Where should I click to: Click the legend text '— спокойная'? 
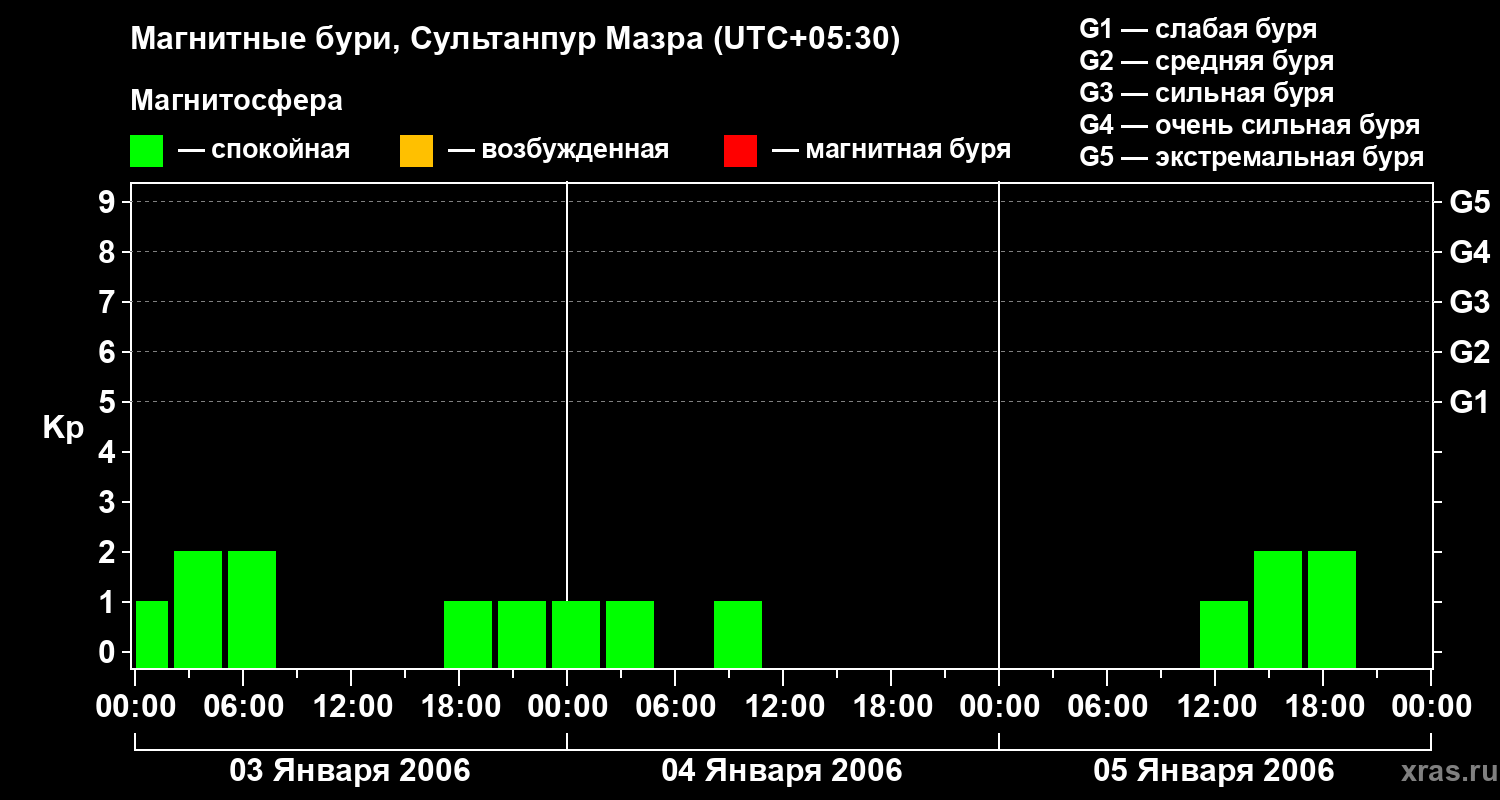(x=264, y=150)
